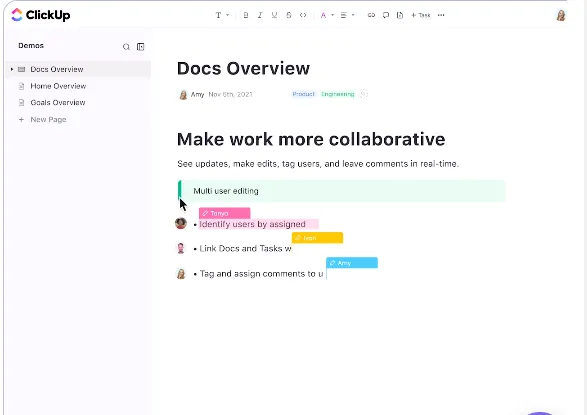Image resolution: width=587 pixels, height=415 pixels.
Task: Expand the text style dropdown arrow
Action: [228, 15]
